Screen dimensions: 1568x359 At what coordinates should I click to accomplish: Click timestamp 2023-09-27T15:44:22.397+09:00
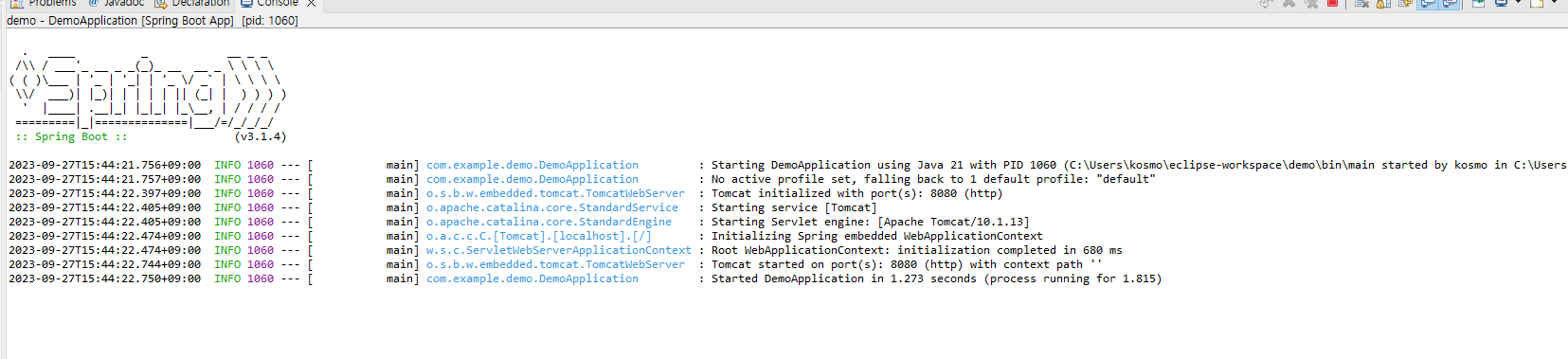point(105,193)
